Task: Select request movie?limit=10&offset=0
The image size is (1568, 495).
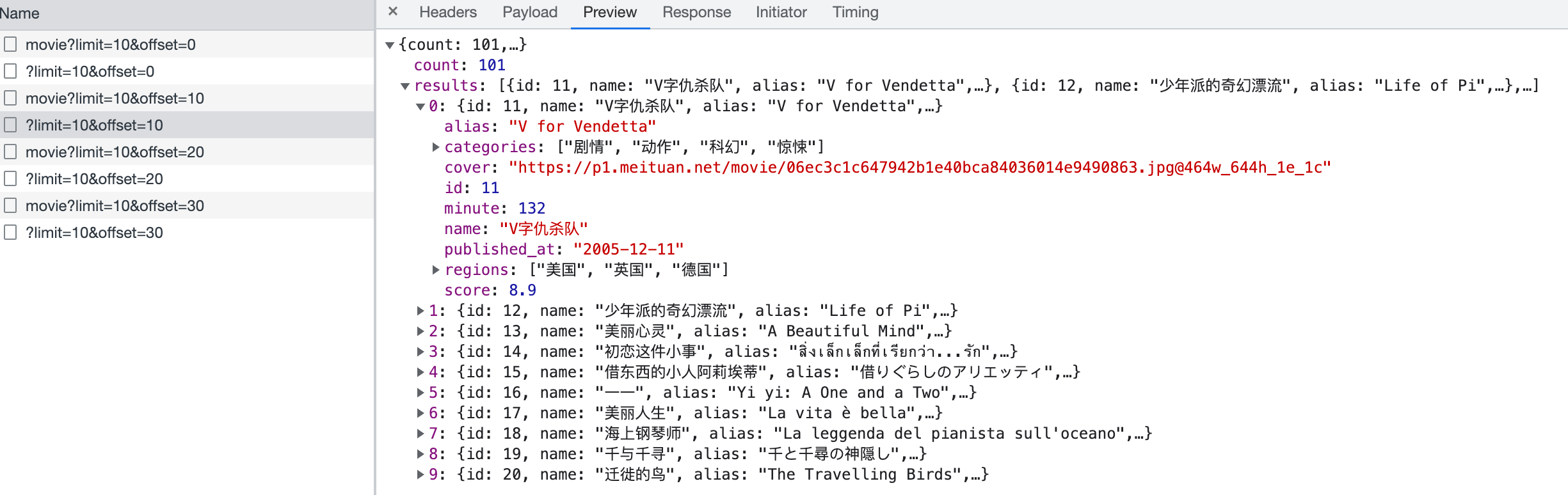Action: [x=111, y=45]
